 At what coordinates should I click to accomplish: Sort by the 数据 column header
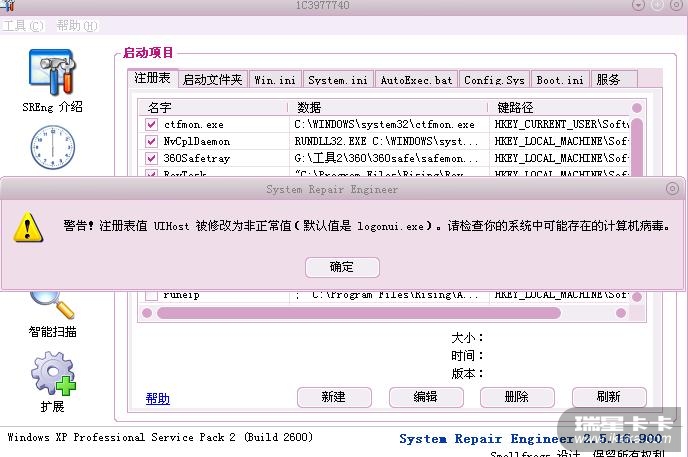click(388, 107)
